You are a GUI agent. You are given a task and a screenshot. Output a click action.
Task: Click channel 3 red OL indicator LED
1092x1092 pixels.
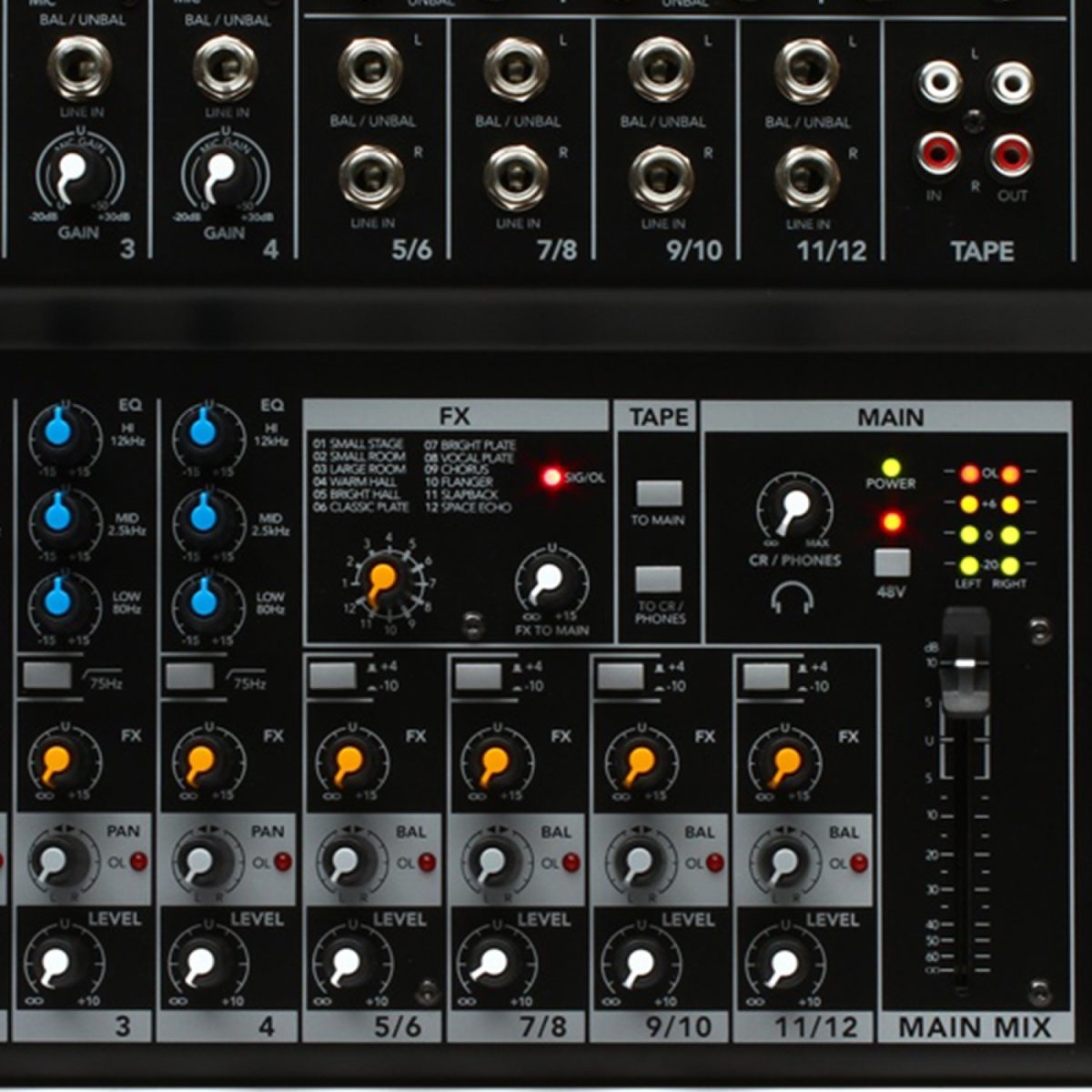[137, 861]
